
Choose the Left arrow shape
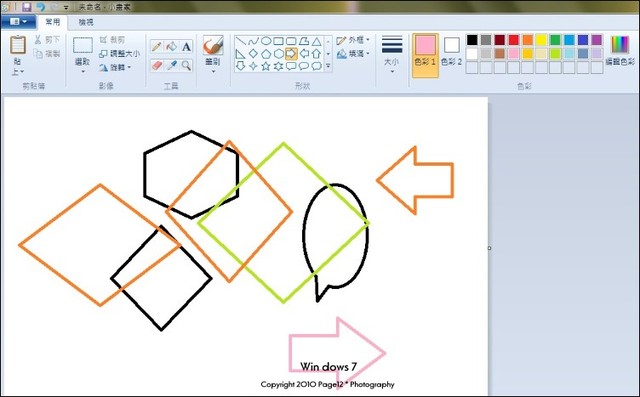[304, 53]
